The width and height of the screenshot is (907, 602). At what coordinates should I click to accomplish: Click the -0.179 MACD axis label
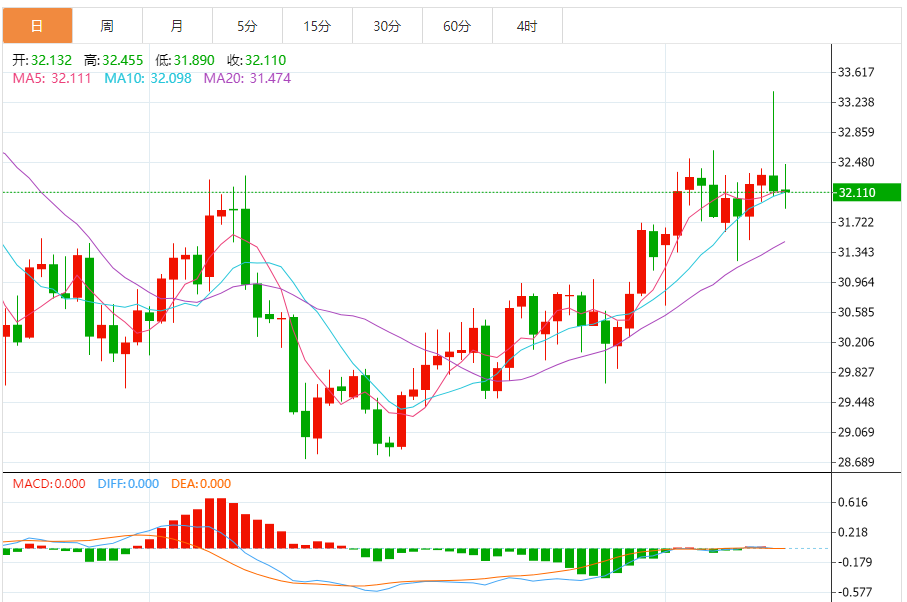coord(853,562)
